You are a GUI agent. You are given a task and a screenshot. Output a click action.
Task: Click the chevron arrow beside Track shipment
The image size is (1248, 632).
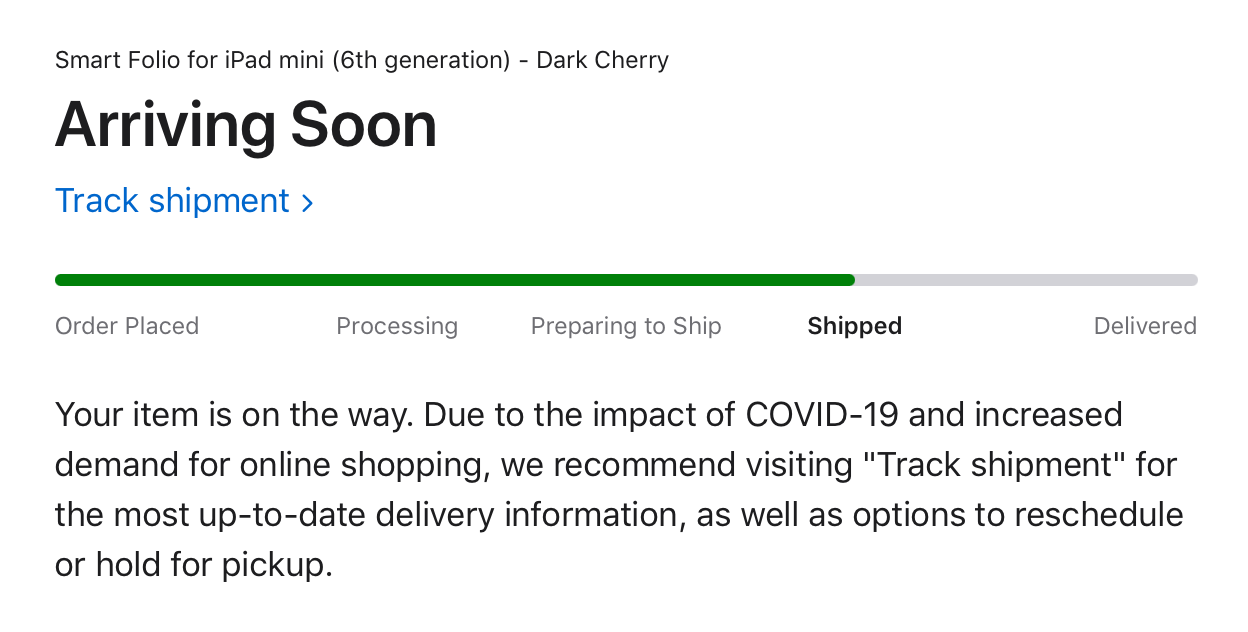click(x=307, y=203)
